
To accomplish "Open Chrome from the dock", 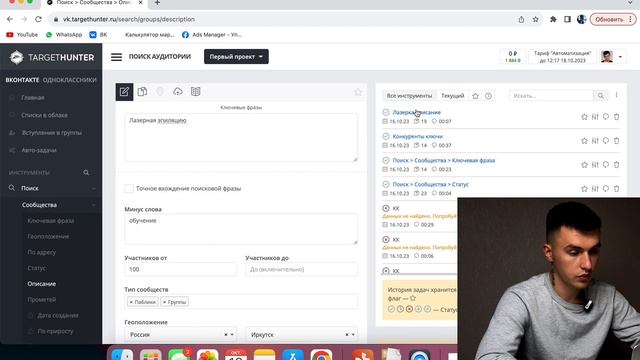I will (x=321, y=355).
